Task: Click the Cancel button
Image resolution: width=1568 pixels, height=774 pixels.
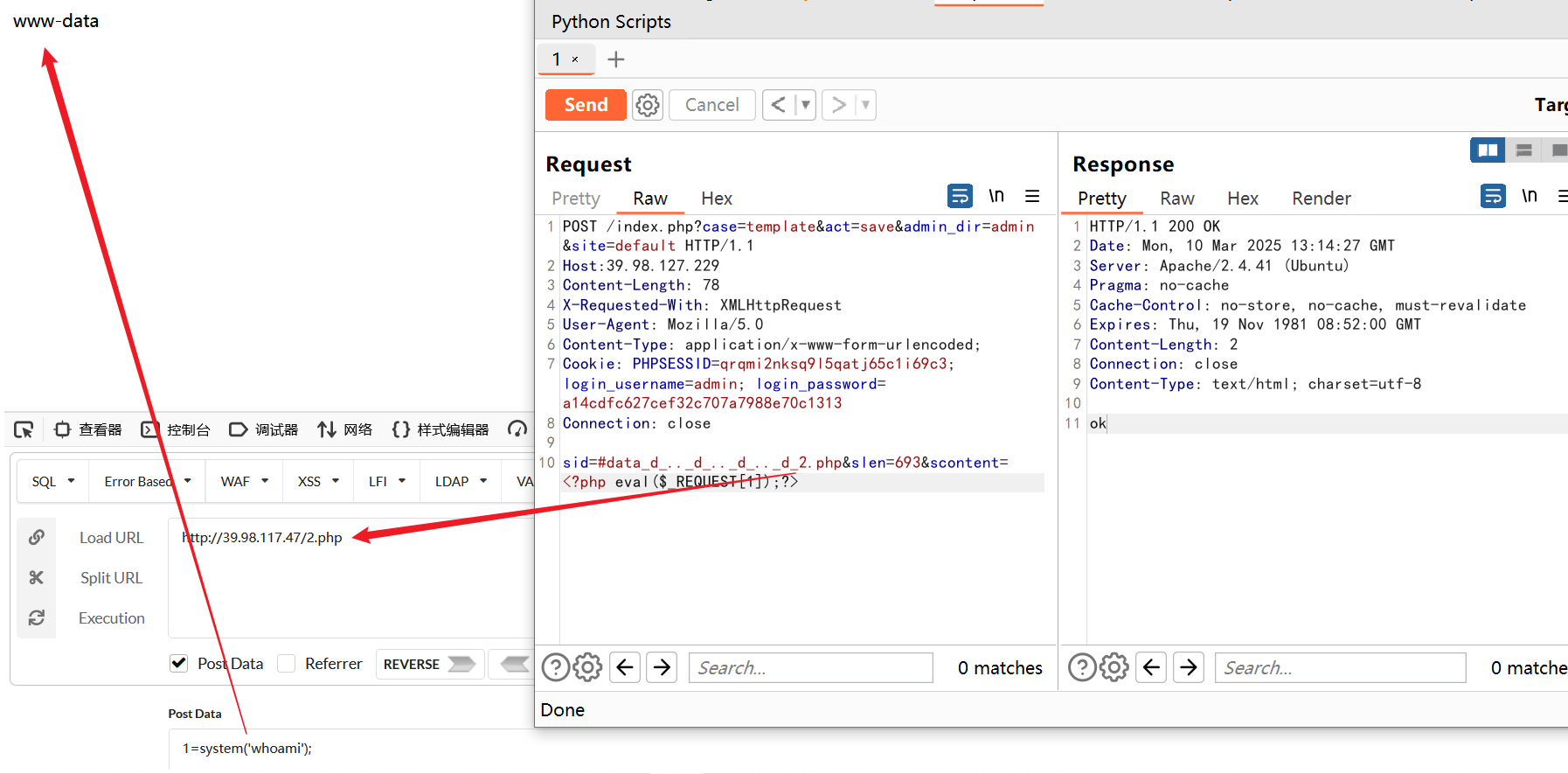Action: 711,105
